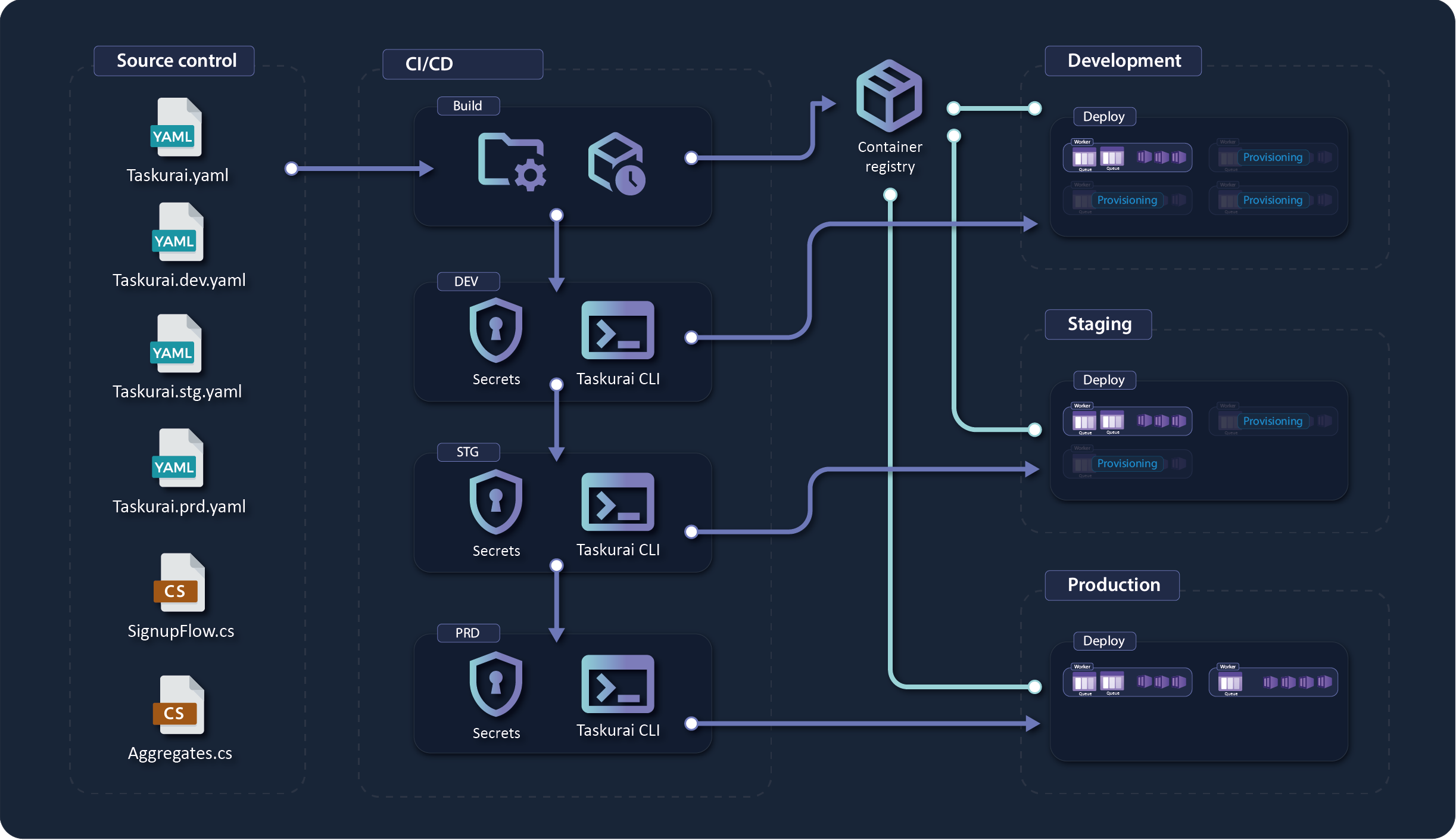Click the Staging environment Deploy label
Viewport: 1456px width, 840px height.
[1104, 380]
